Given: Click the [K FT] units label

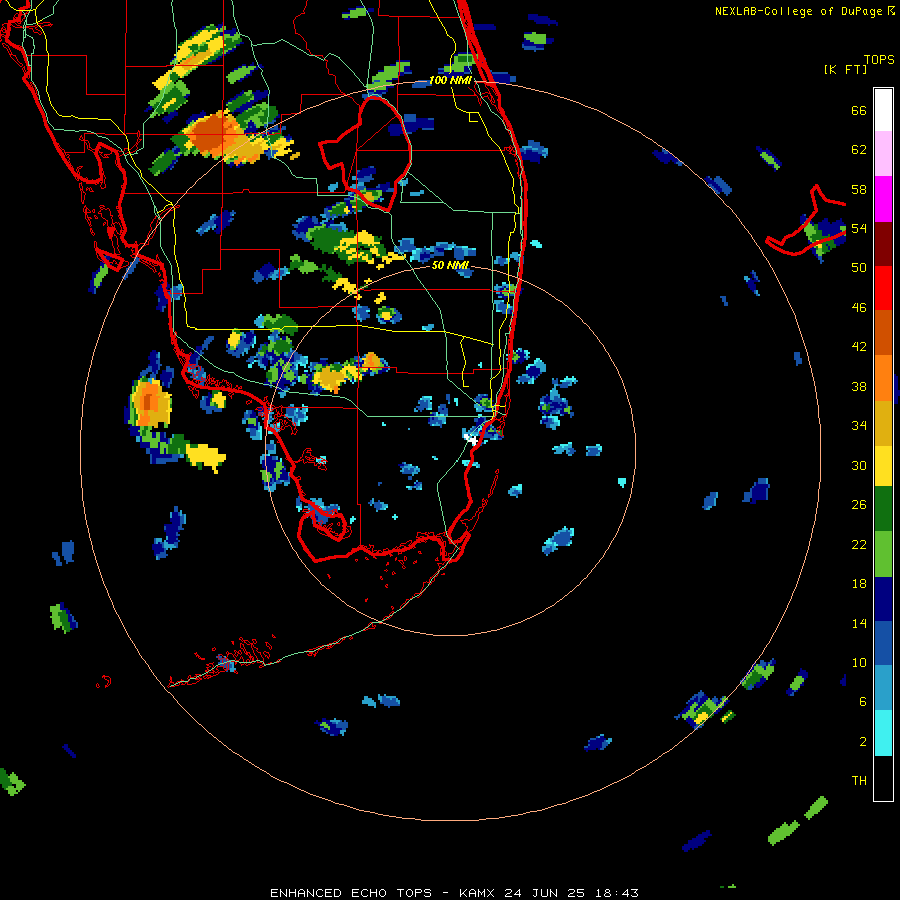Looking at the screenshot, I should (845, 70).
